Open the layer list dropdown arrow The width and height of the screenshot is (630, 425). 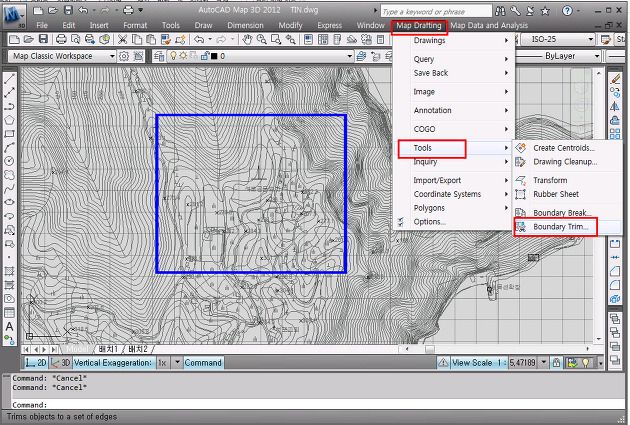(x=350, y=56)
